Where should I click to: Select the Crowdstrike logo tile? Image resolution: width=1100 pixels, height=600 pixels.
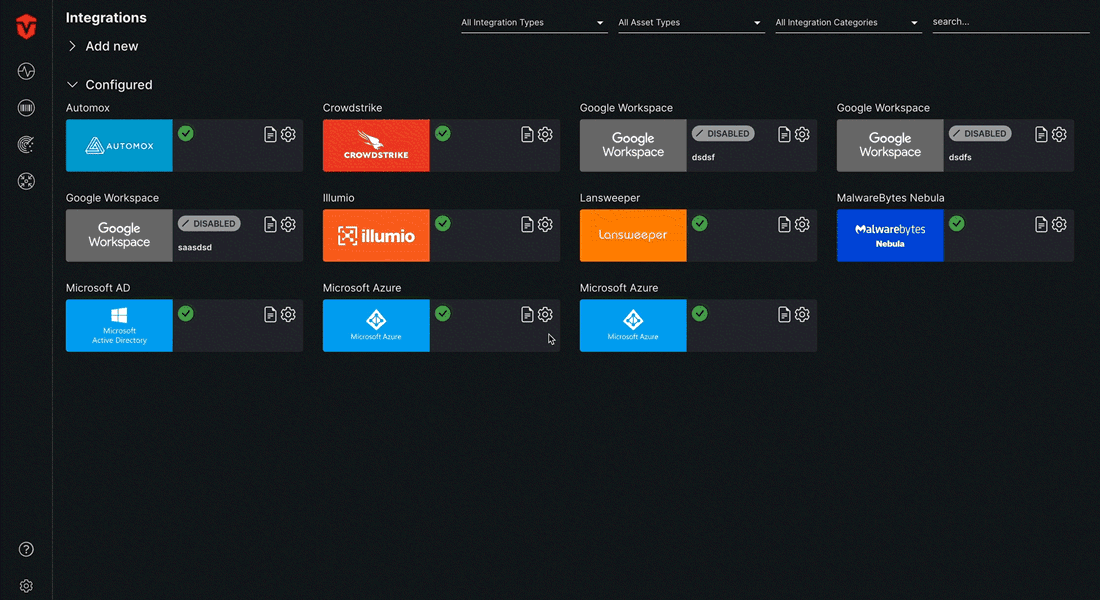coord(376,145)
